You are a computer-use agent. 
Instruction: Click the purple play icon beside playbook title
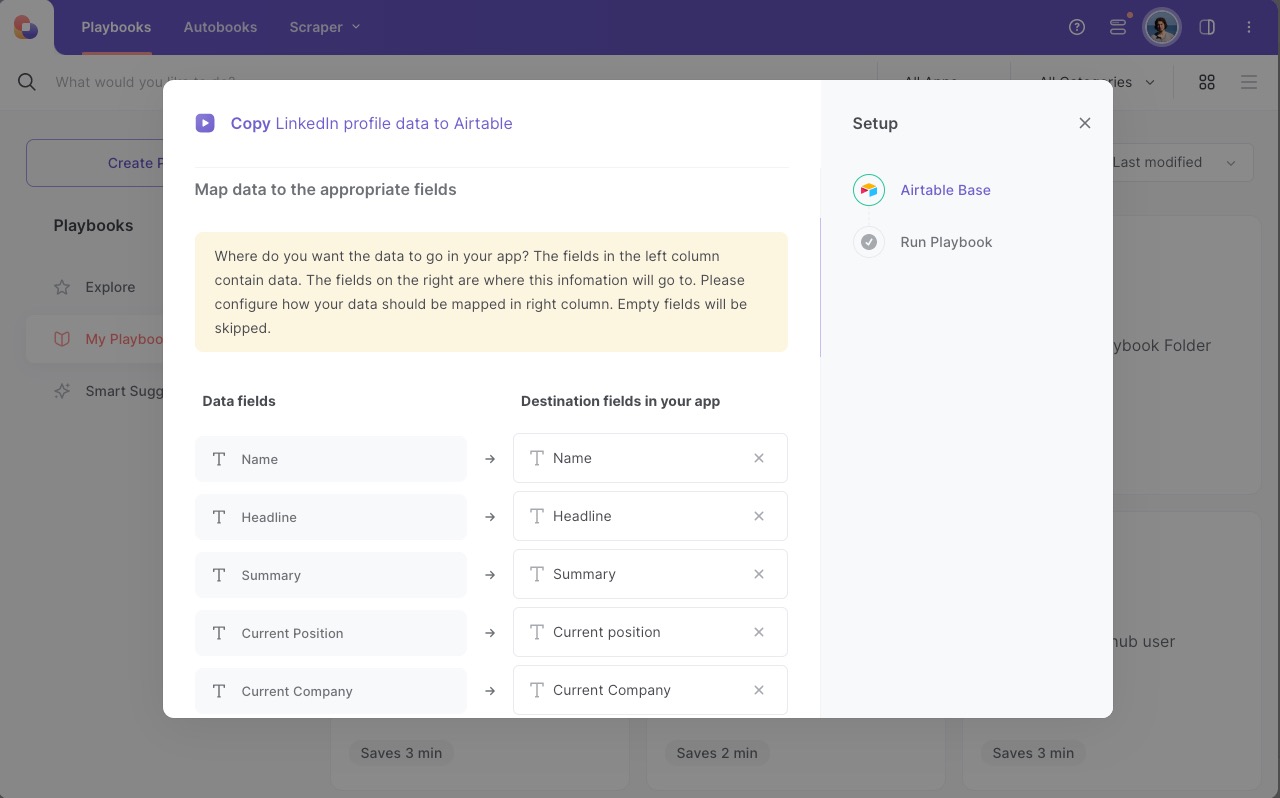point(205,123)
